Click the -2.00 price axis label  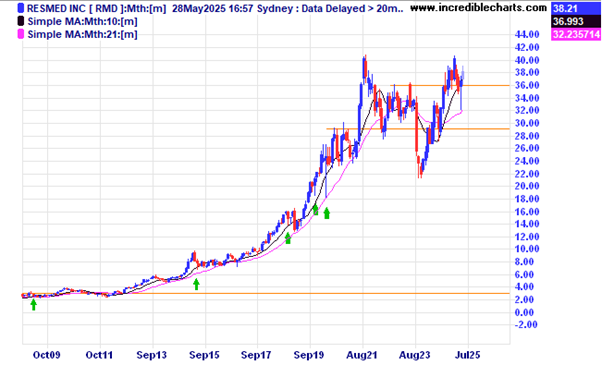point(525,324)
